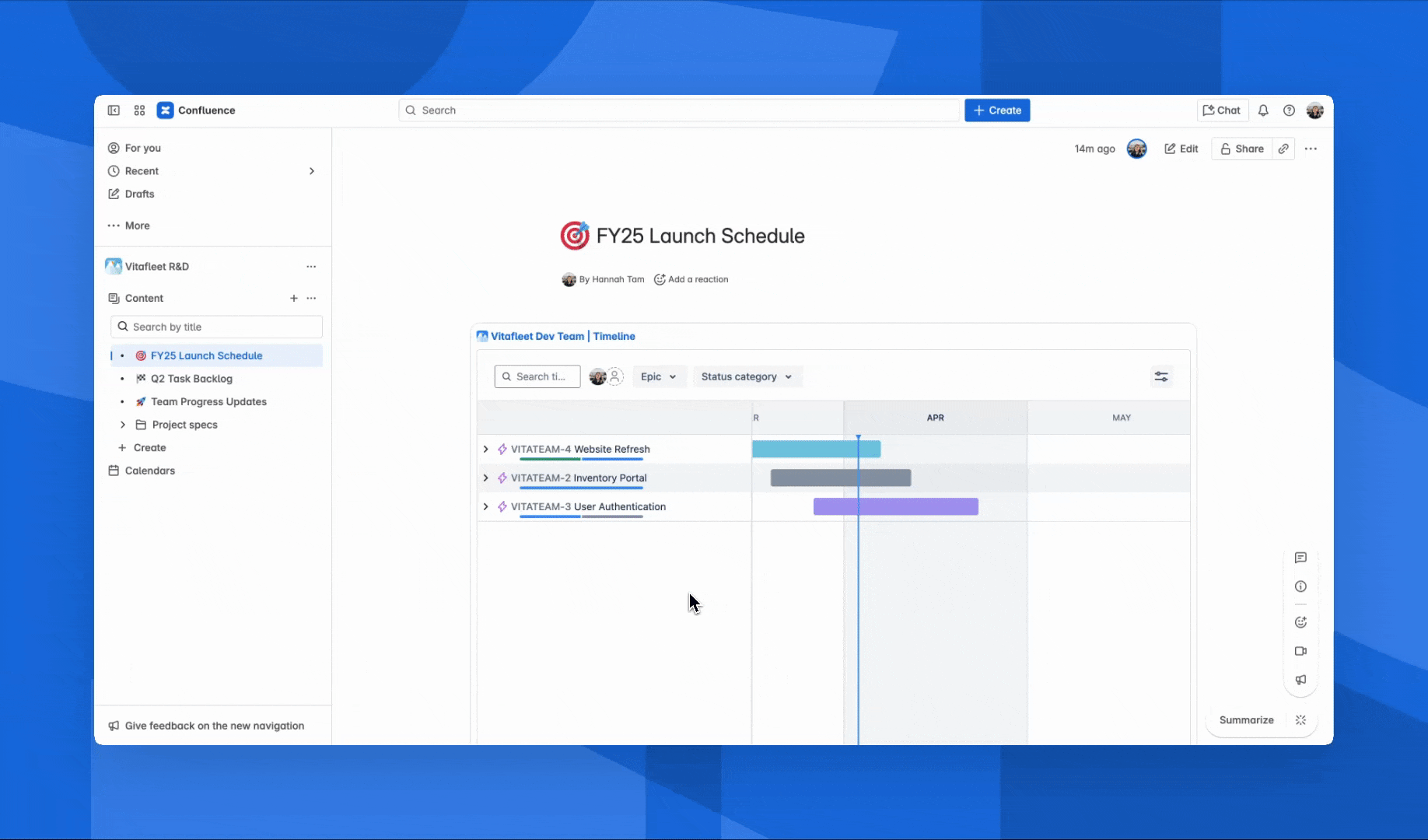Click the Edit page button
The image size is (1428, 840).
(1181, 149)
